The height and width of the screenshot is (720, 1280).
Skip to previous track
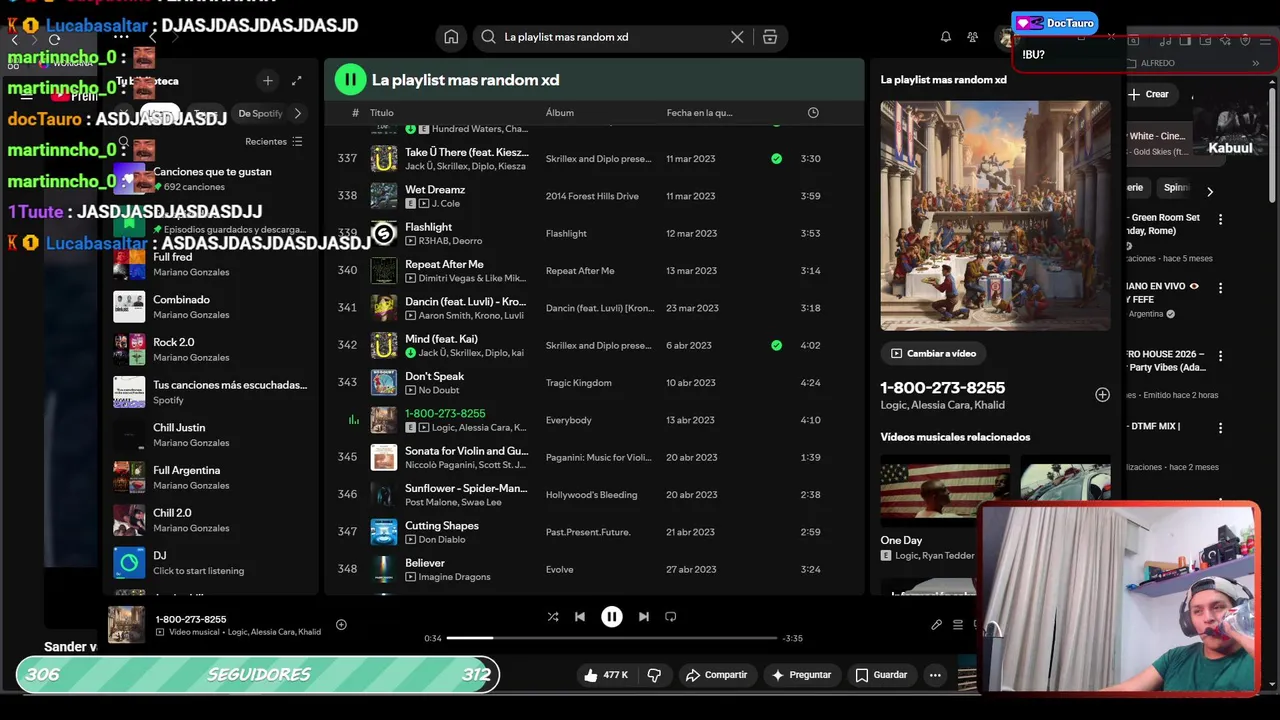pos(579,617)
